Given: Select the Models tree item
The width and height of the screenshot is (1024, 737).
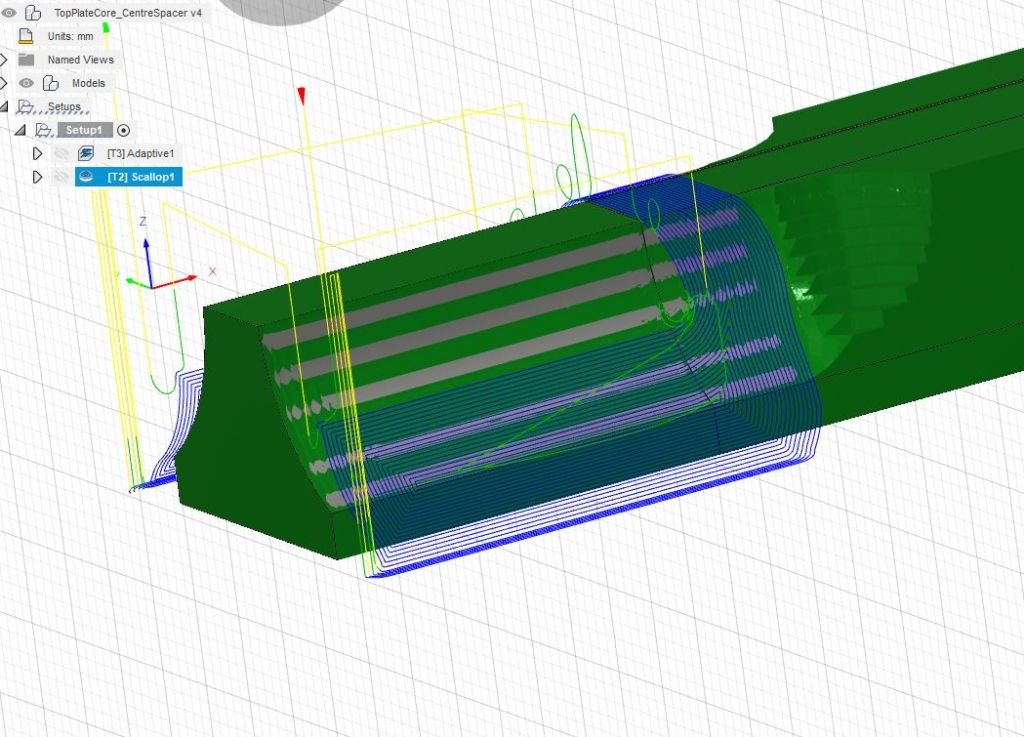Looking at the screenshot, I should click(88, 83).
